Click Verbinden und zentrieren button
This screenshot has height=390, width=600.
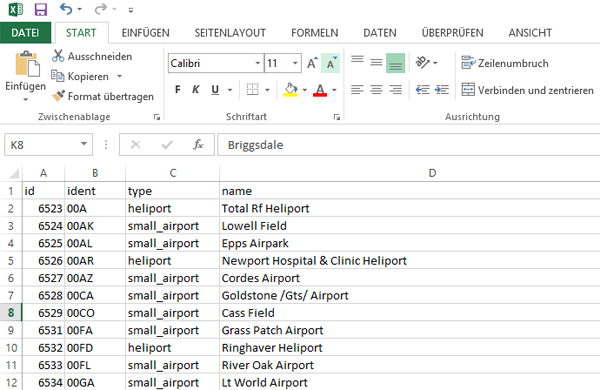[x=528, y=90]
